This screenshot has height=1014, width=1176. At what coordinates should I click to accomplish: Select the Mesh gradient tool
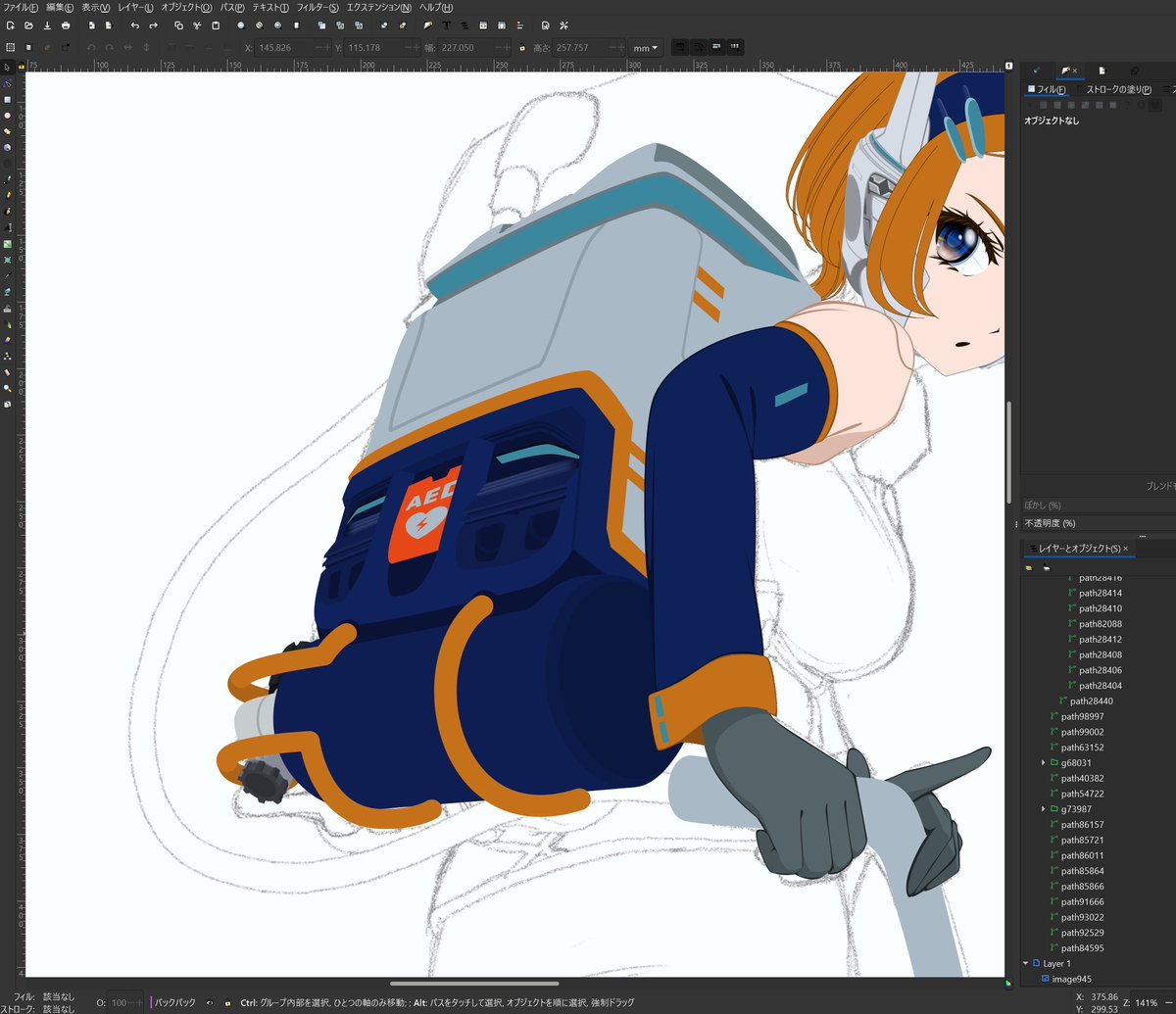7,260
